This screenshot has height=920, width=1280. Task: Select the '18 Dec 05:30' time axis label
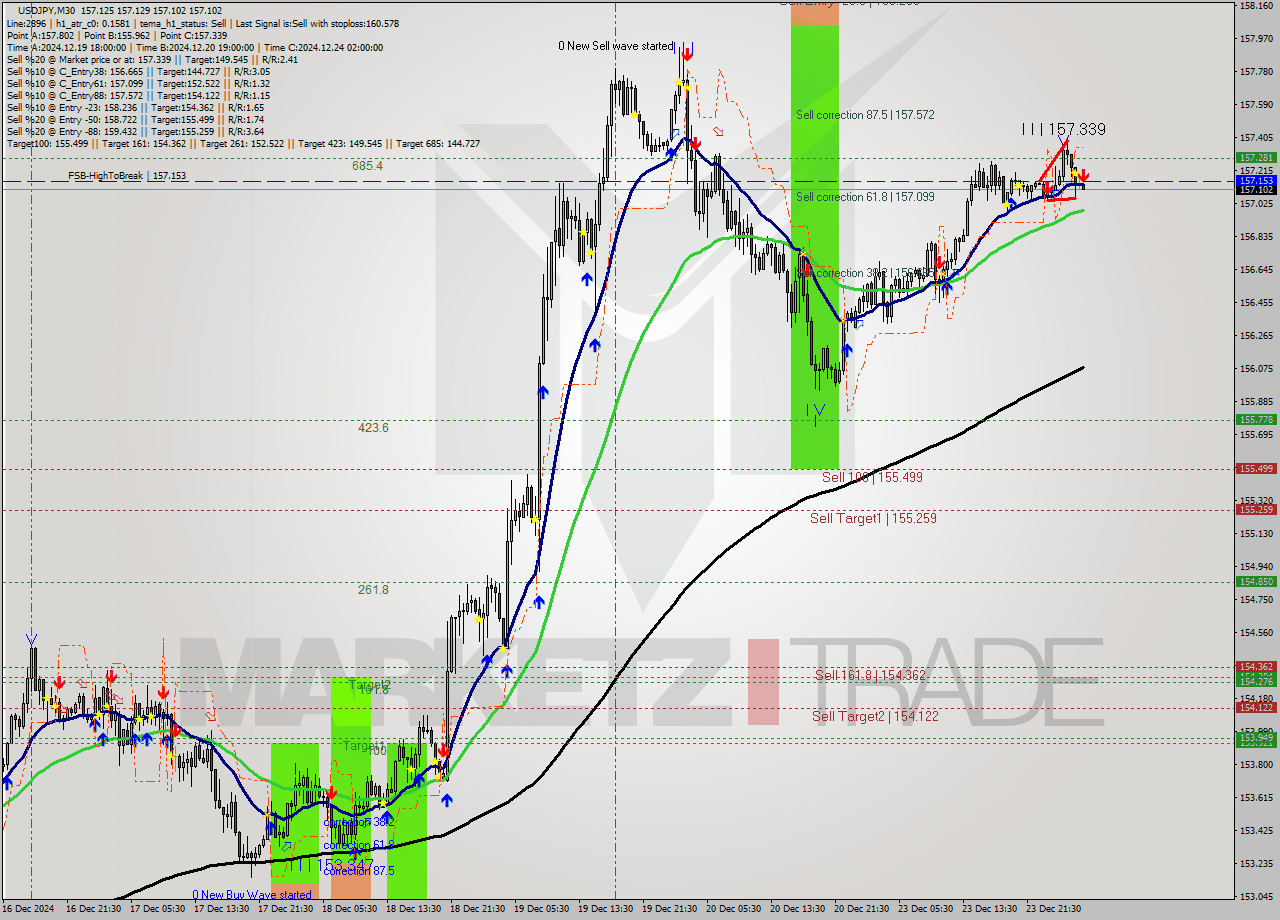(x=352, y=910)
